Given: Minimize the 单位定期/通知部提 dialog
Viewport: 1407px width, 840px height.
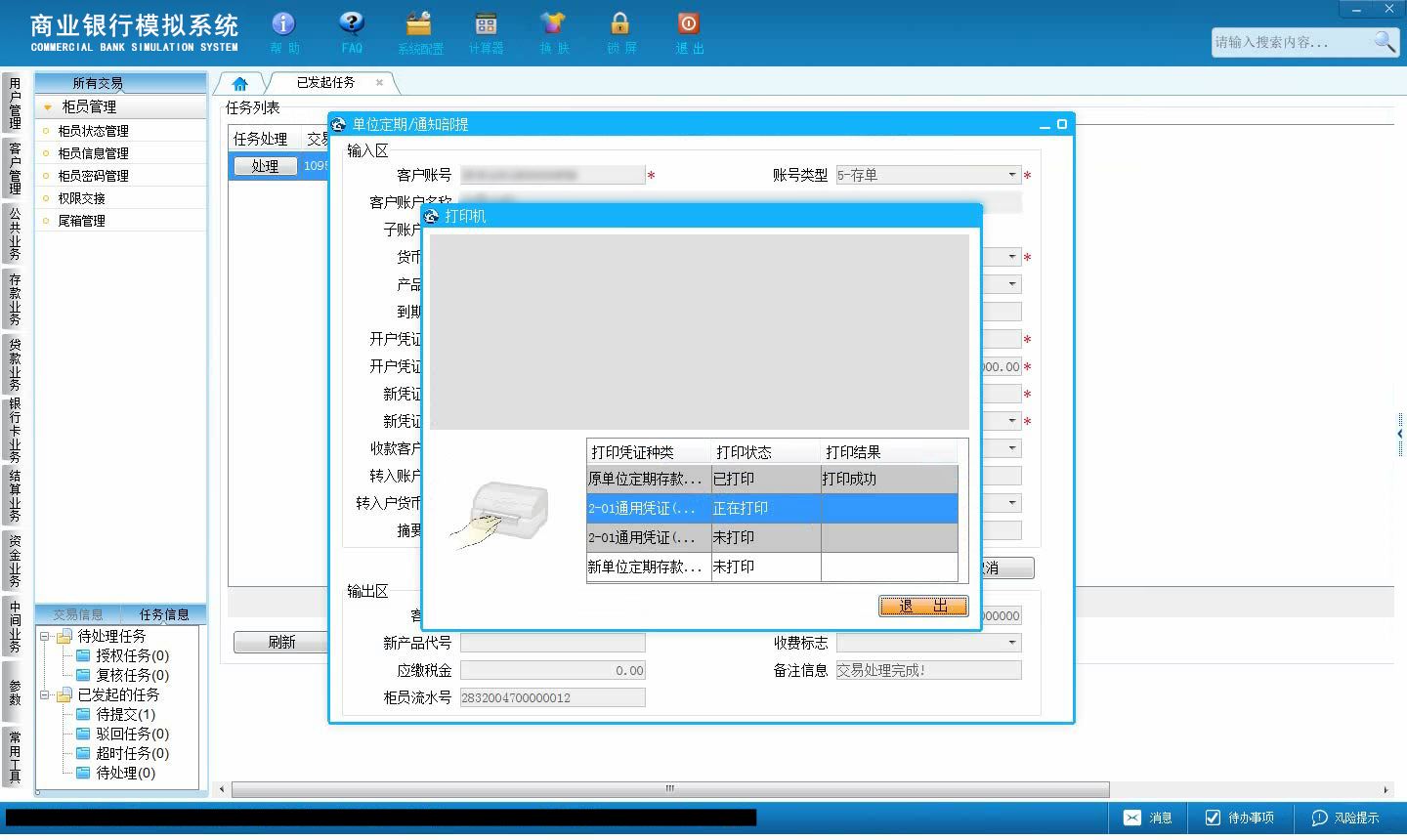Looking at the screenshot, I should (1045, 125).
